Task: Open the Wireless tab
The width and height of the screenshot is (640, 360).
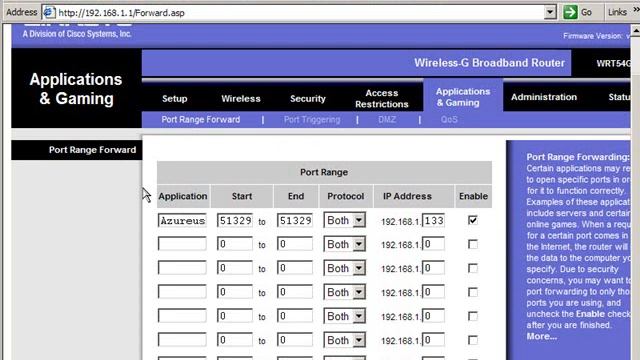Action: (x=241, y=98)
